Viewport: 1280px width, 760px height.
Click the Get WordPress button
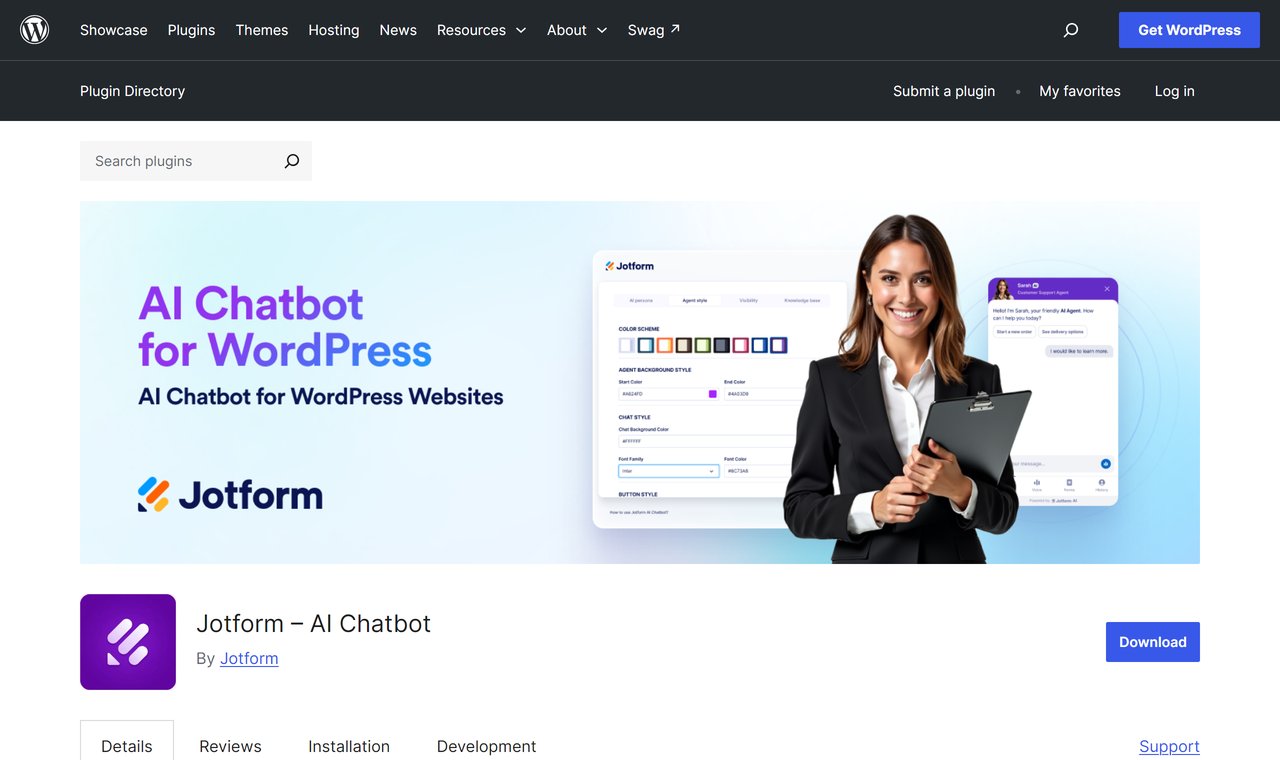pyautogui.click(x=1189, y=30)
